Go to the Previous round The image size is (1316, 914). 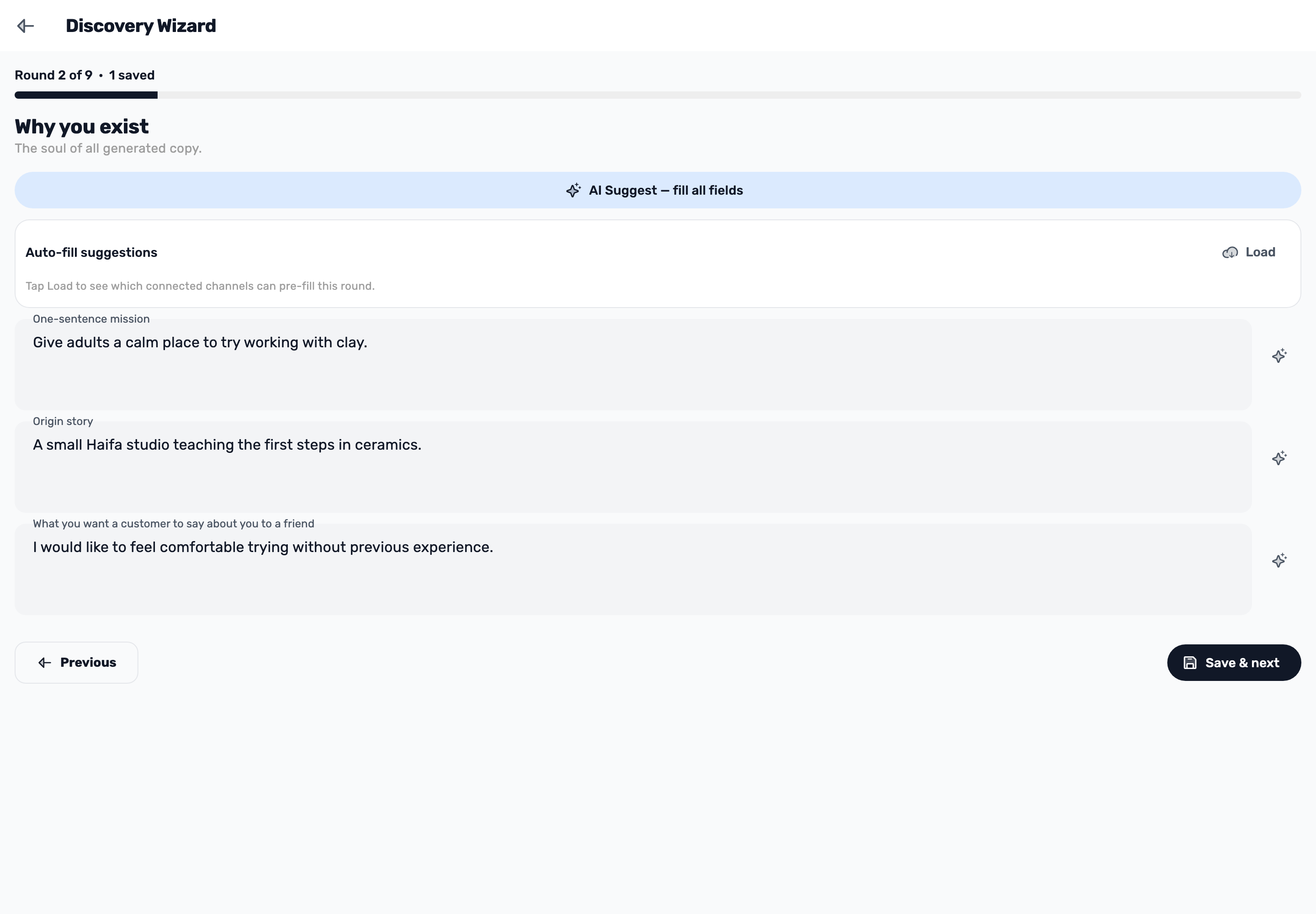76,663
